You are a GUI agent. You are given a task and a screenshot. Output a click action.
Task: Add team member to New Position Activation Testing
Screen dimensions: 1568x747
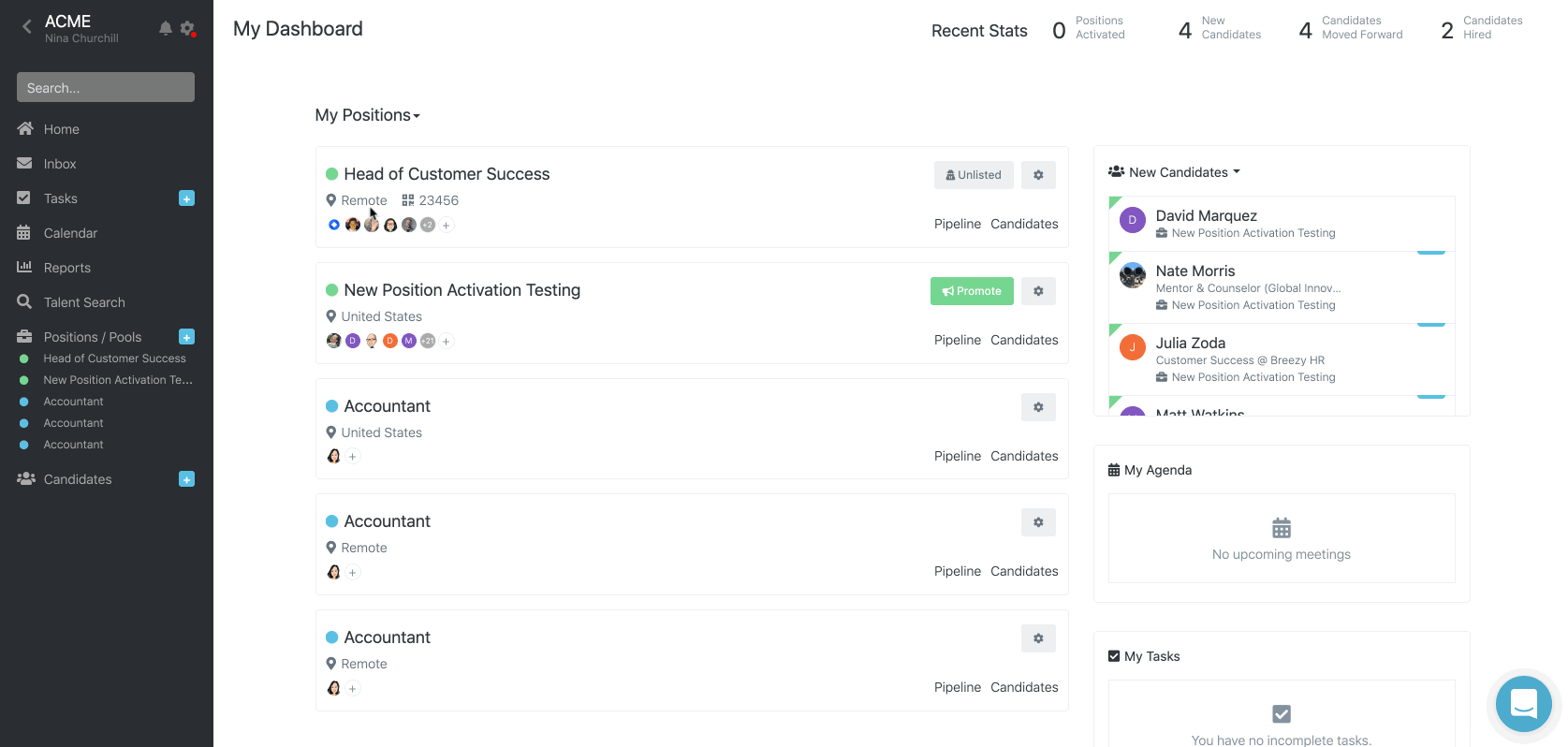point(447,341)
